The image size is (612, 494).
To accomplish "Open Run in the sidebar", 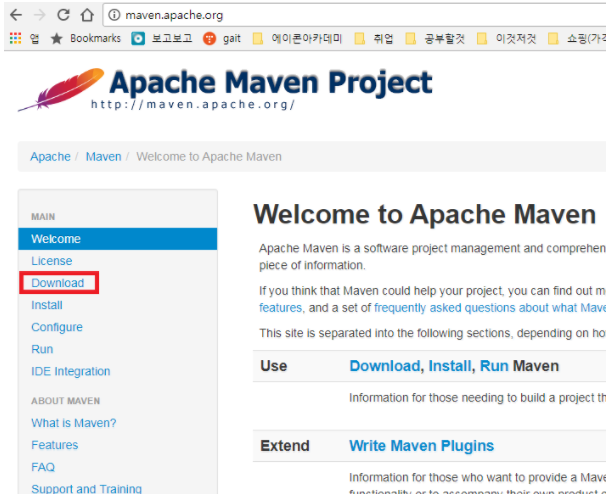I will point(42,349).
